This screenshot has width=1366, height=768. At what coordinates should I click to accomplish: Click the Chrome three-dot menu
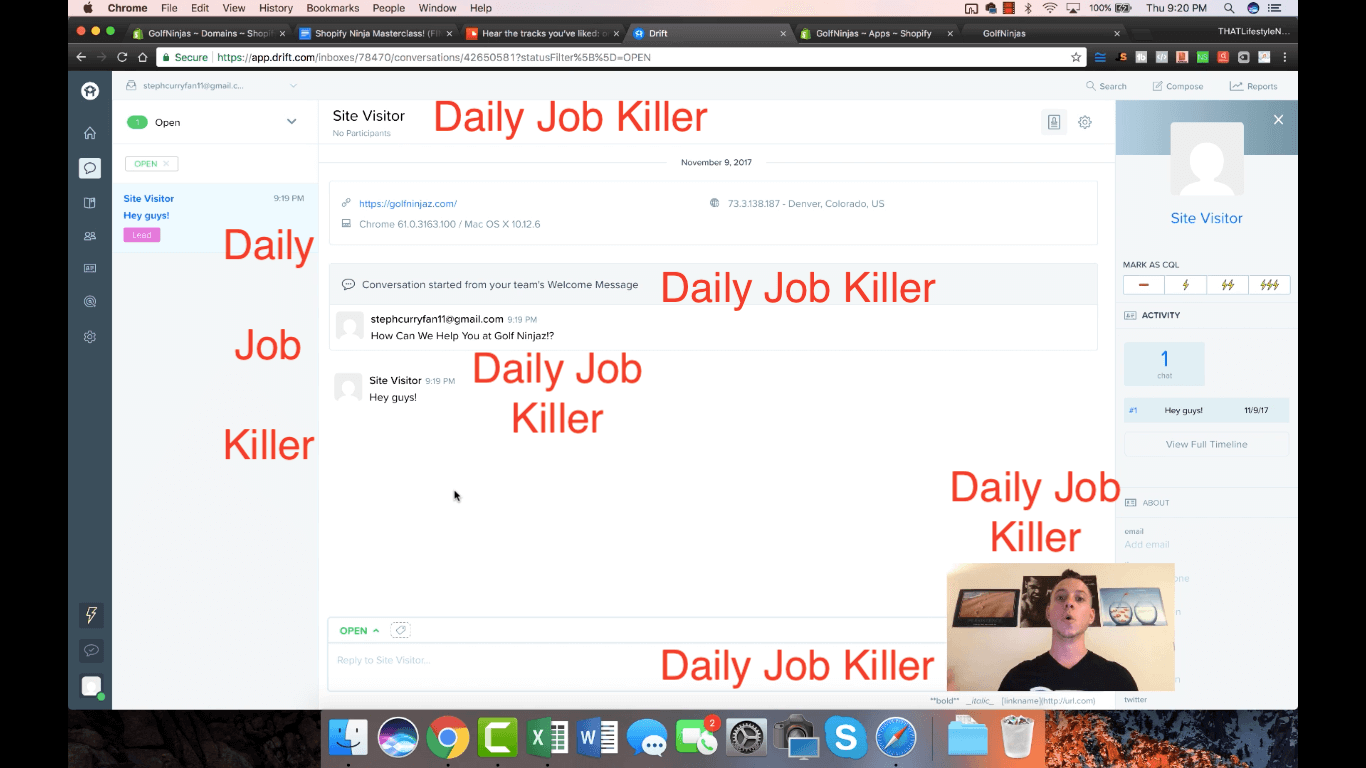(x=1285, y=57)
